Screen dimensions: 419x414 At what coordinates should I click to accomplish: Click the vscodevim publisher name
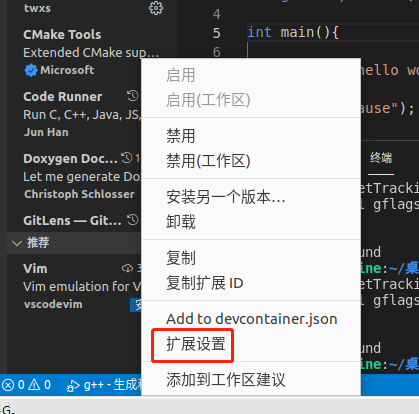(53, 304)
